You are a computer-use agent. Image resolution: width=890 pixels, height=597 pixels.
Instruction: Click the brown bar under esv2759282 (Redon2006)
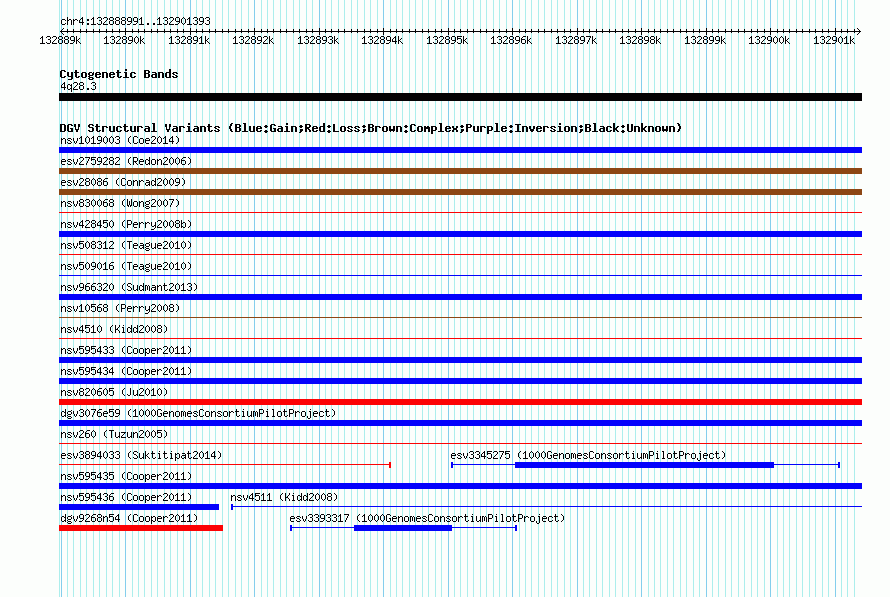[x=460, y=171]
